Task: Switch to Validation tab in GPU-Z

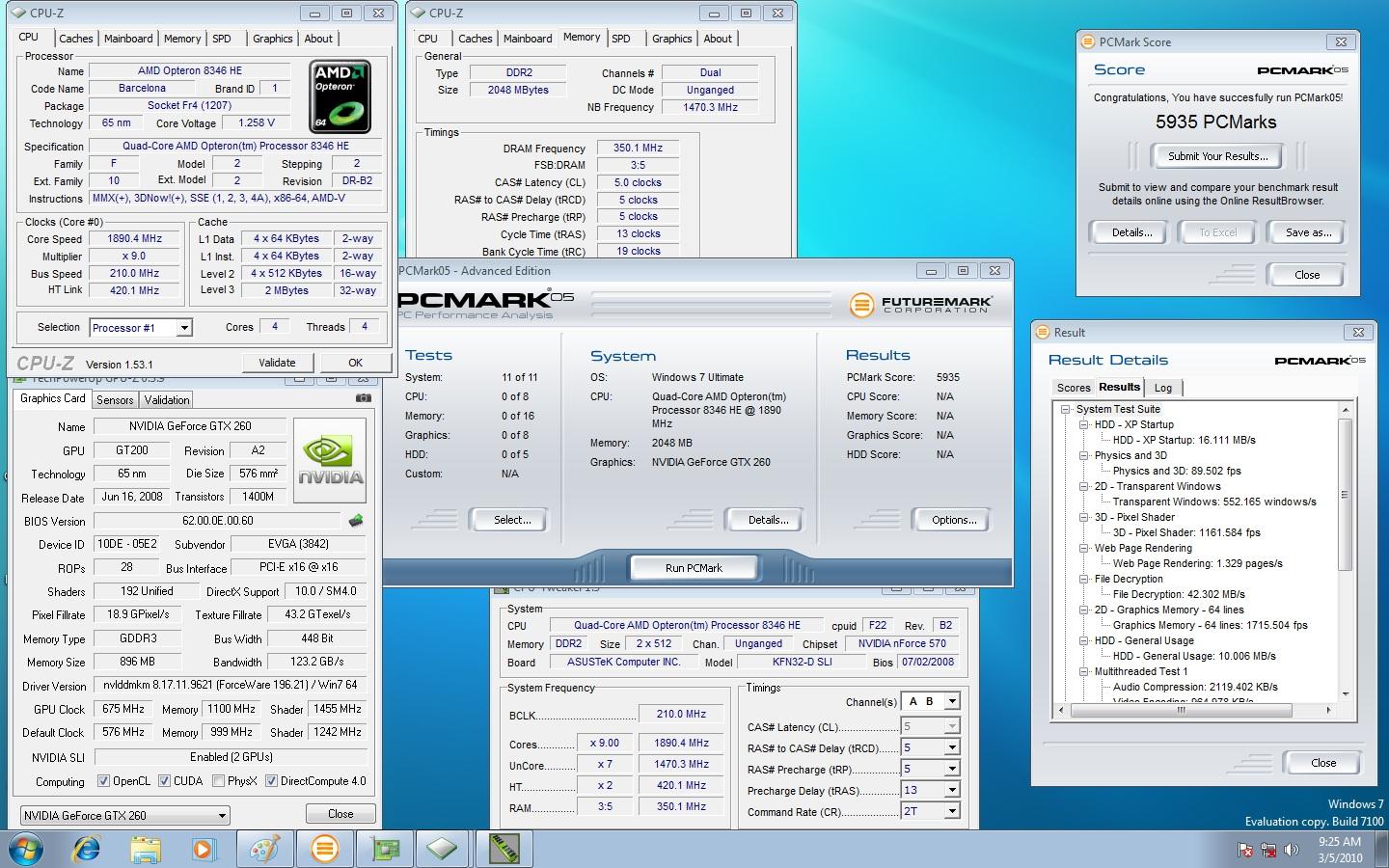Action: 167,400
